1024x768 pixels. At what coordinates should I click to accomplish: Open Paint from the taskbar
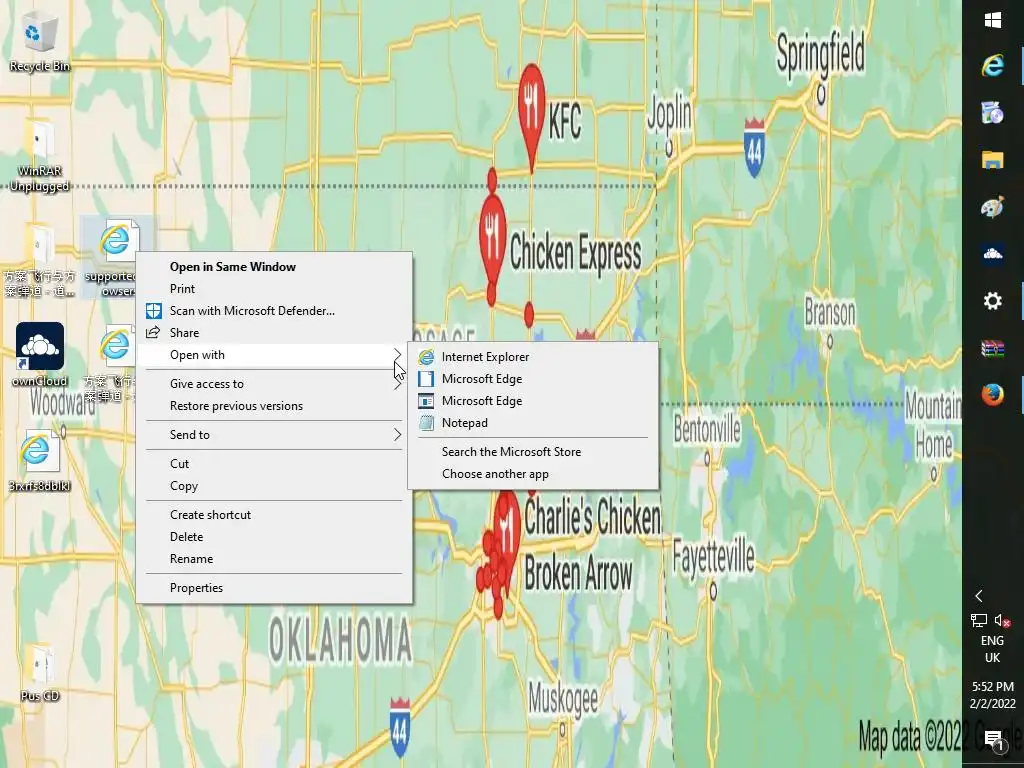point(993,207)
